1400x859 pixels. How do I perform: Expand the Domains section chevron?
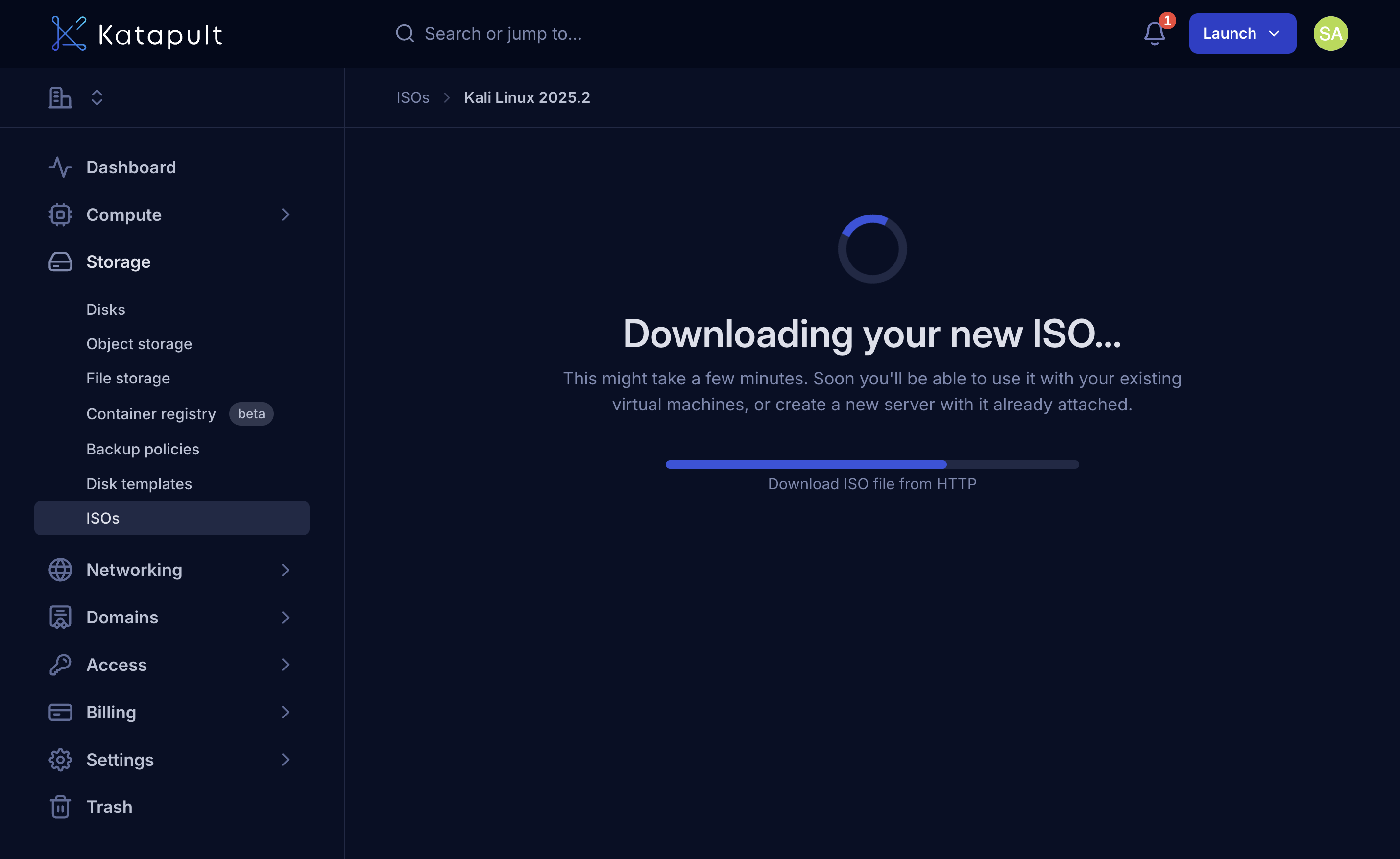[x=285, y=618]
